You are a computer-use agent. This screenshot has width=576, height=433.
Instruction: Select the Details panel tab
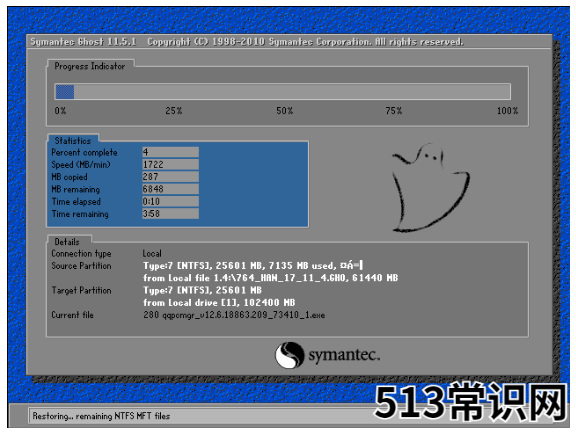point(67,242)
